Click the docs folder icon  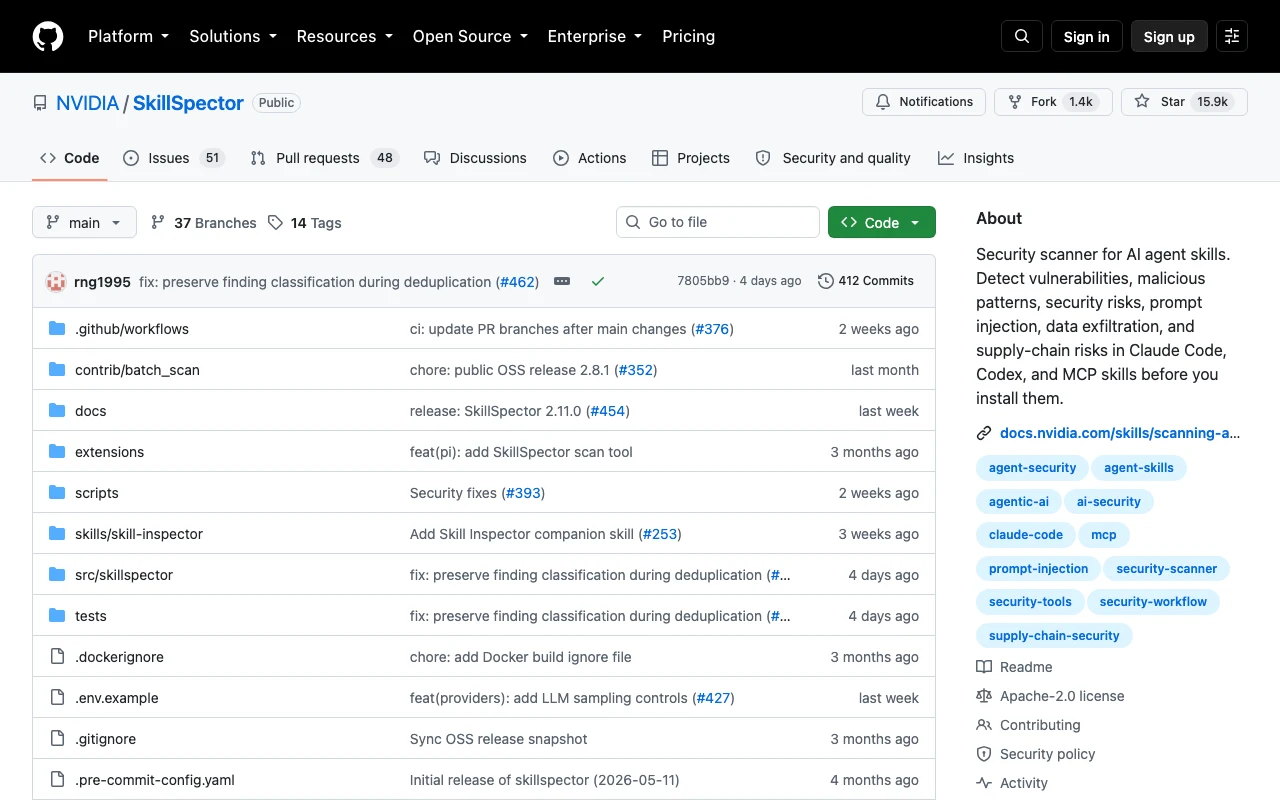point(57,411)
